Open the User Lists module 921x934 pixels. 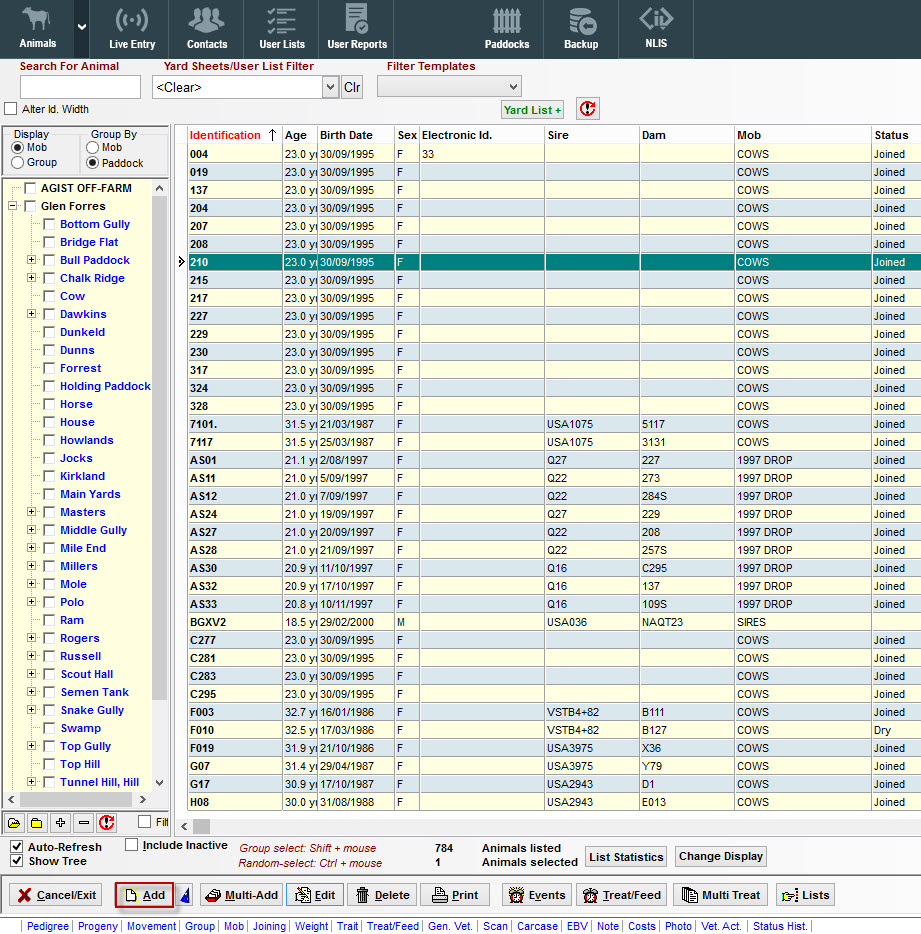coord(282,28)
